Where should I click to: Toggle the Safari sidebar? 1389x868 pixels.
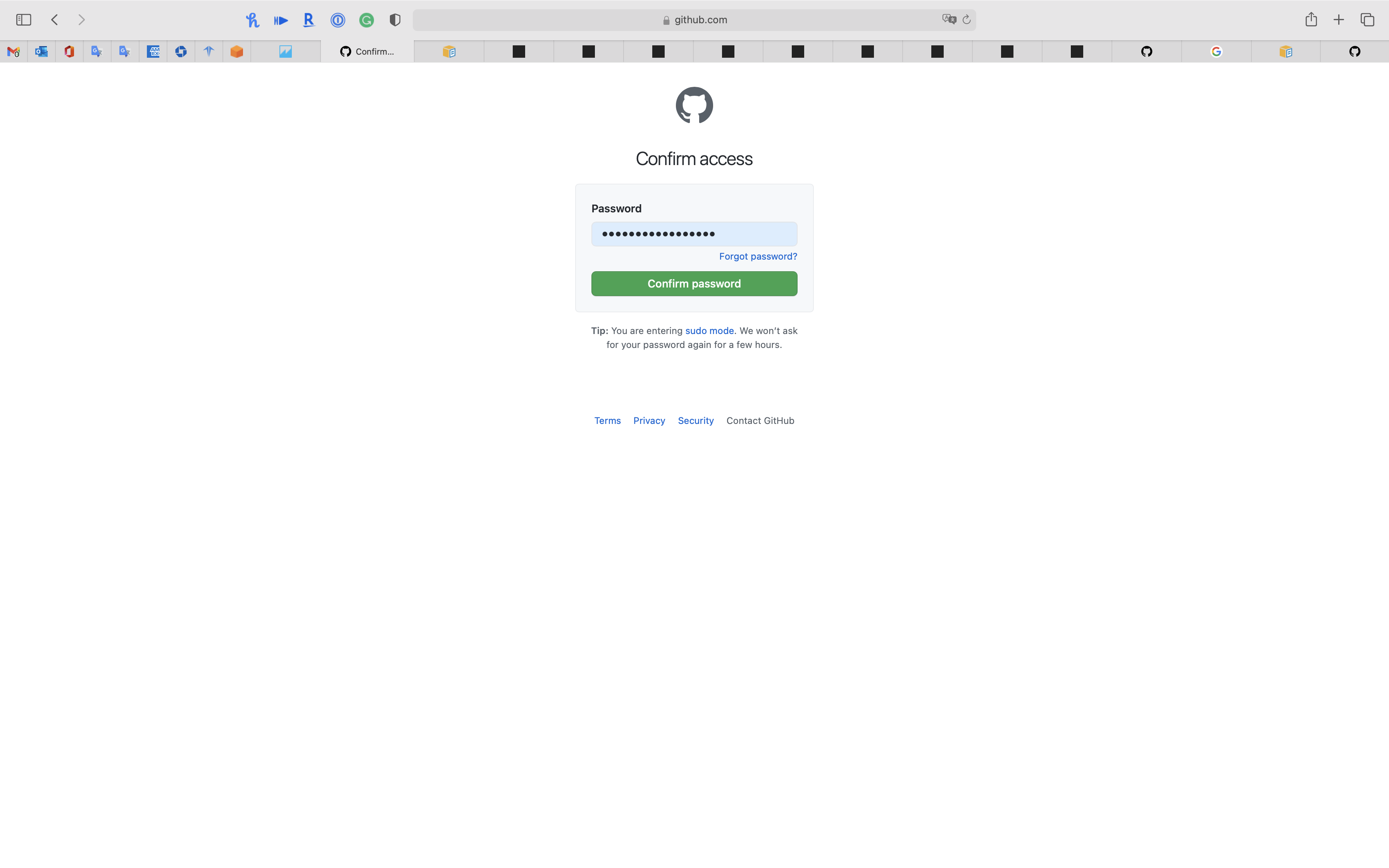(24, 19)
